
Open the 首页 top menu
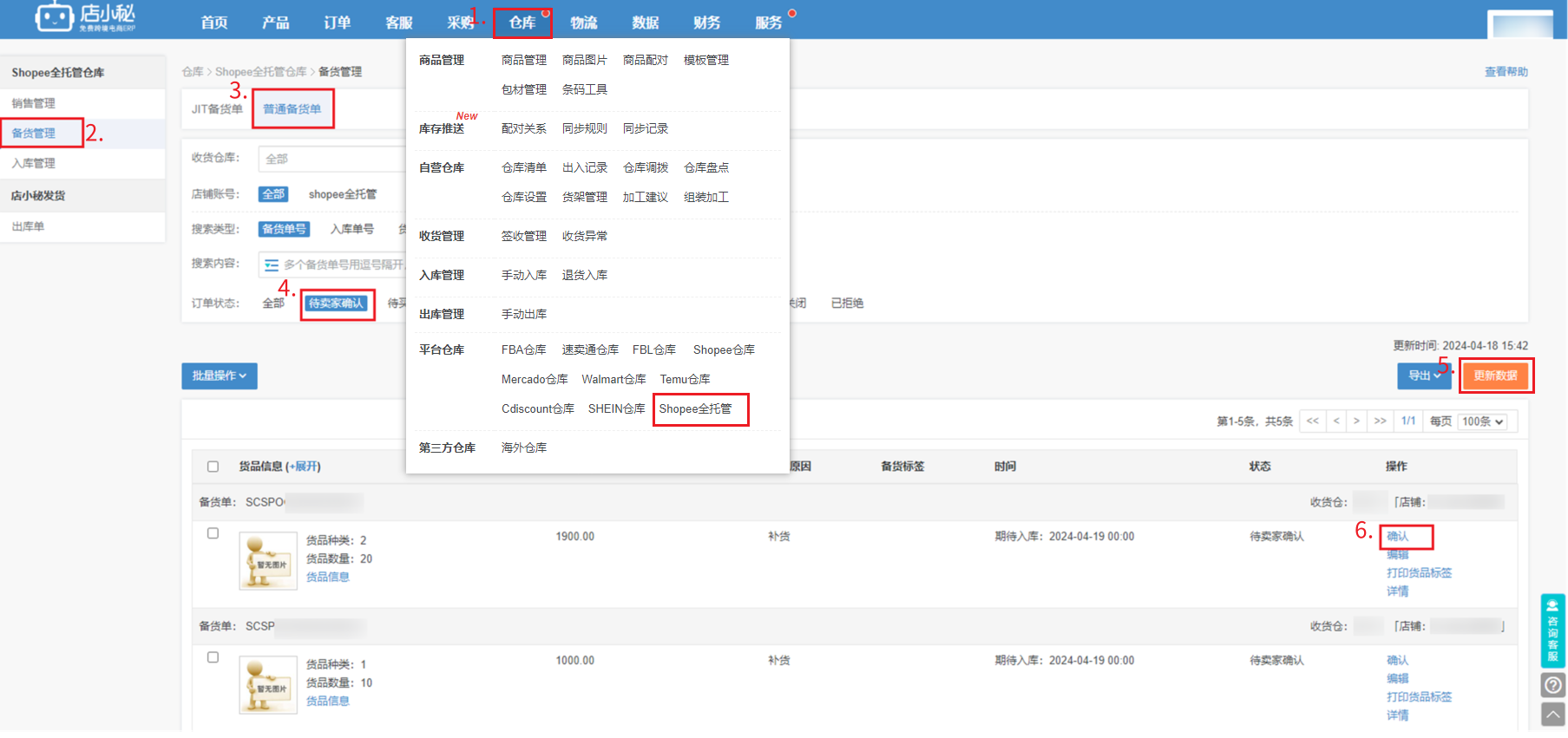pos(214,23)
